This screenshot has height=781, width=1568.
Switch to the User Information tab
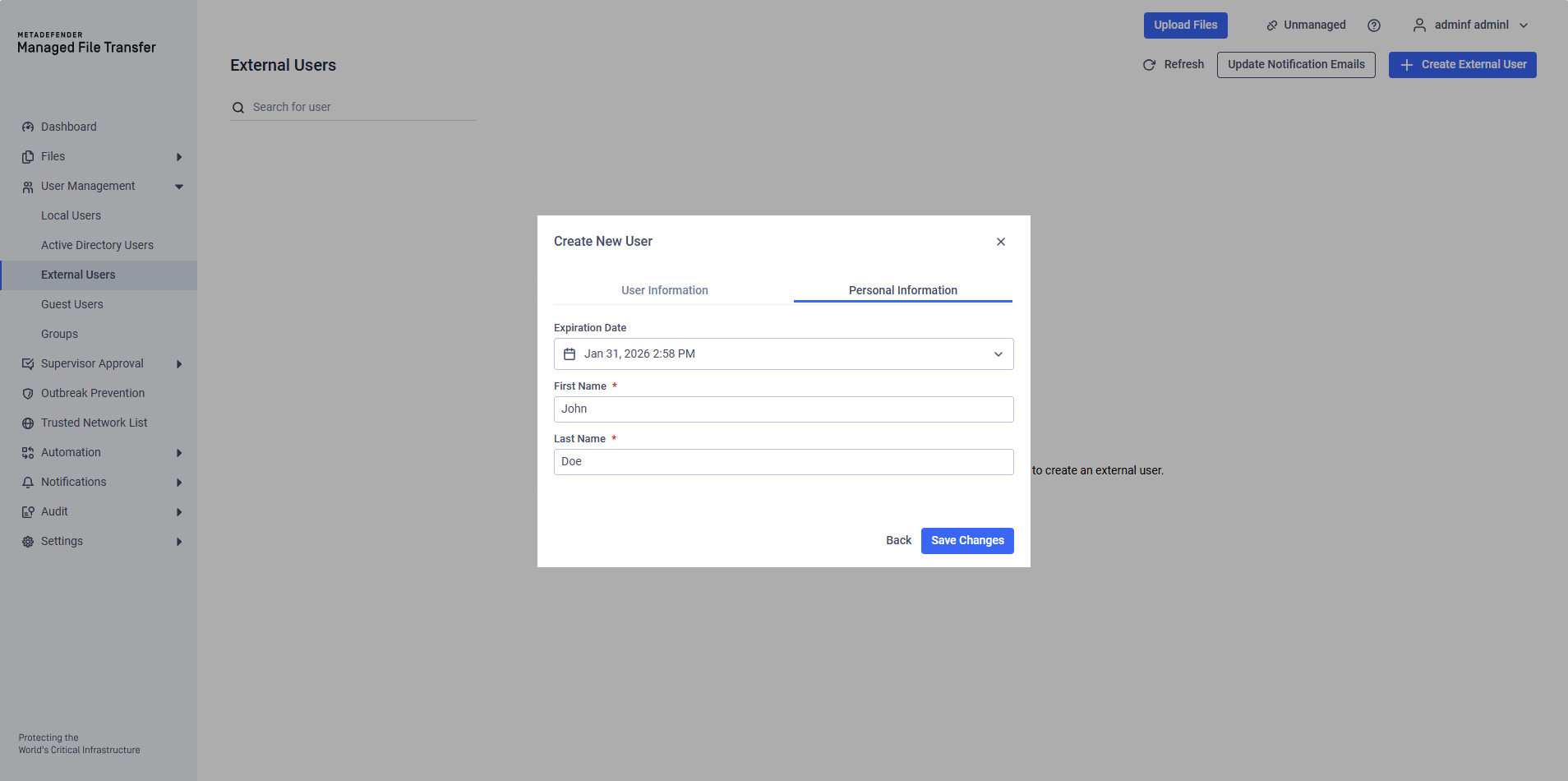click(664, 290)
